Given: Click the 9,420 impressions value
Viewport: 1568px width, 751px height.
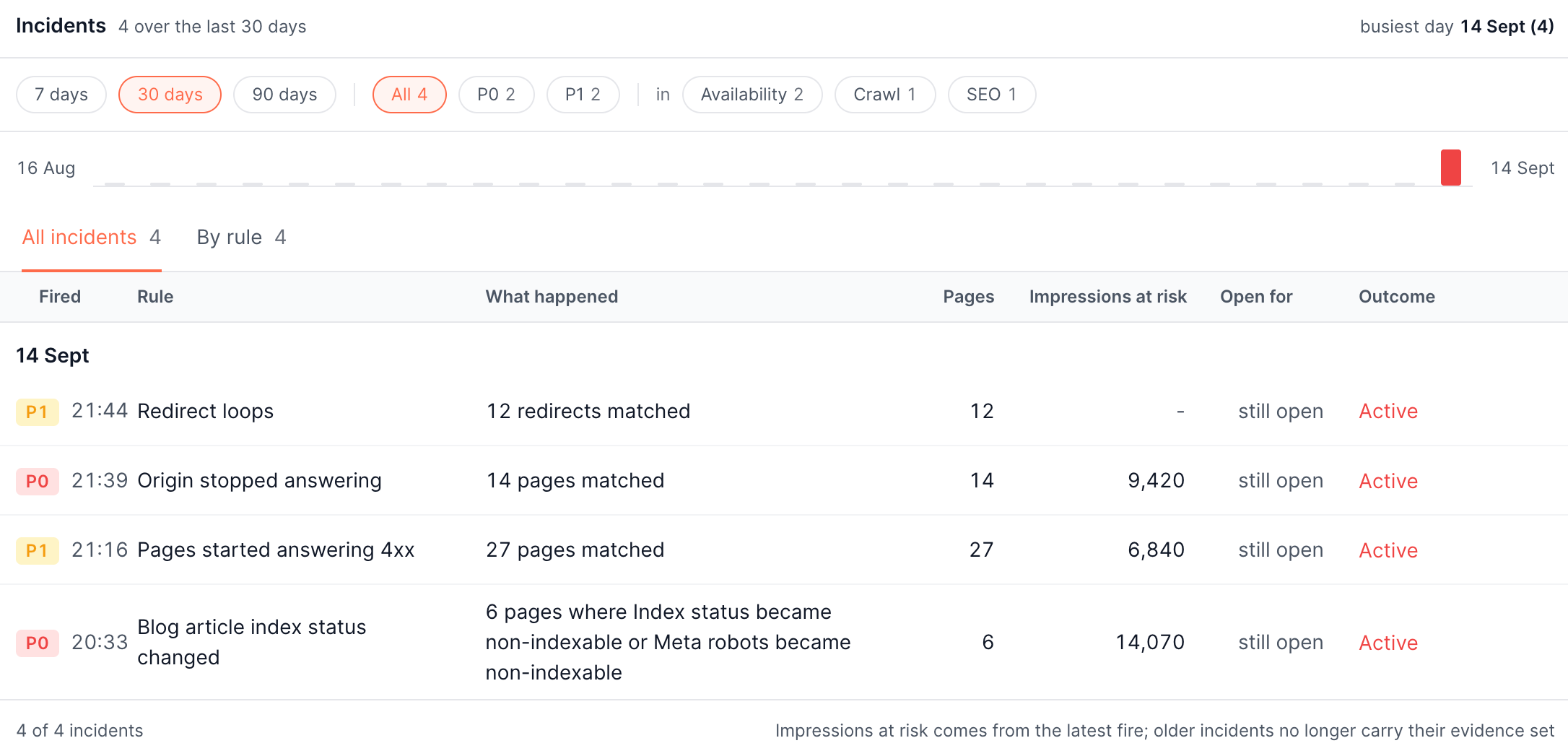Looking at the screenshot, I should (x=1156, y=480).
